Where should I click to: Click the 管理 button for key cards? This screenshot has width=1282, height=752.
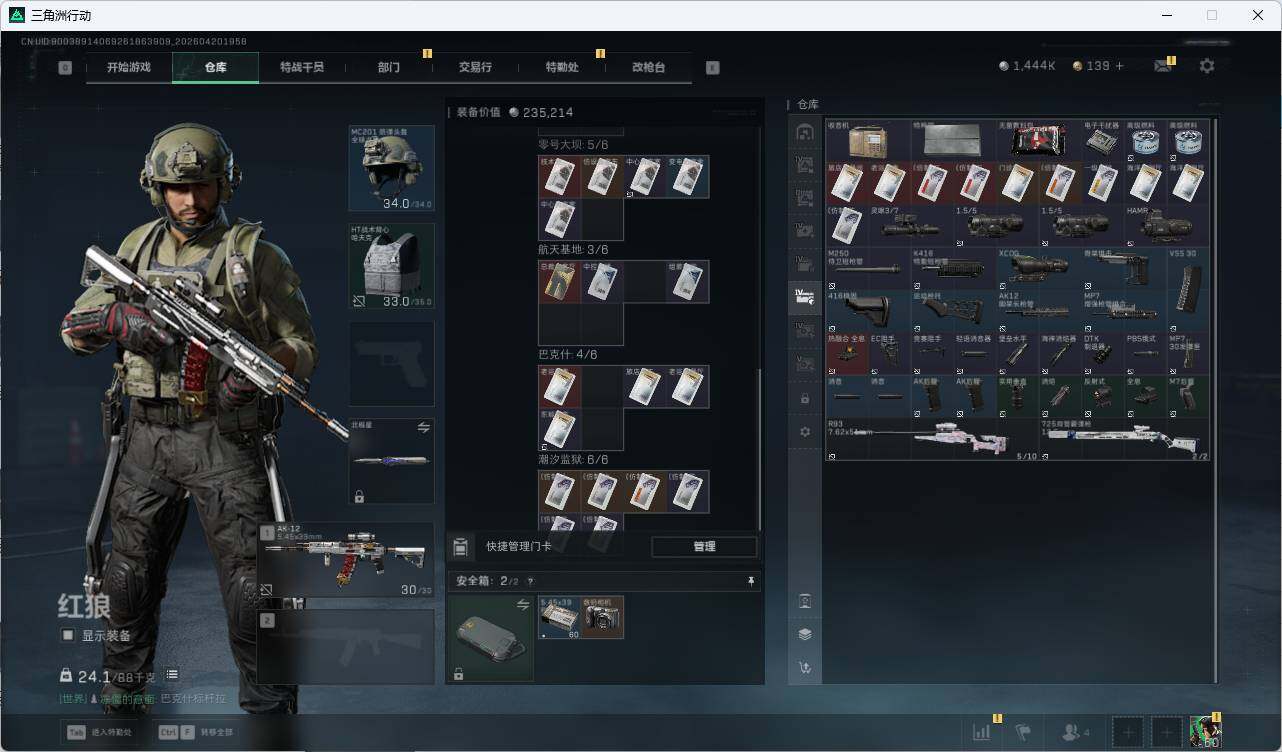704,547
